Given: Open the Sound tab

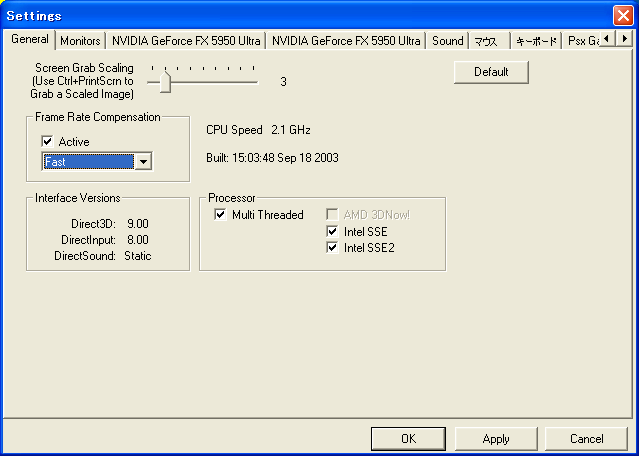Looking at the screenshot, I should click(447, 41).
